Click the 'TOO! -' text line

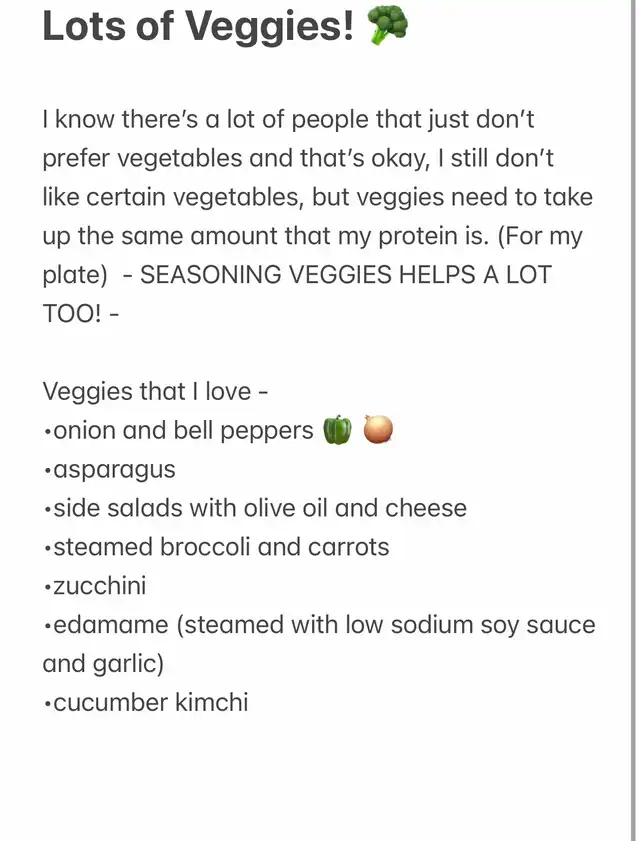(80, 314)
